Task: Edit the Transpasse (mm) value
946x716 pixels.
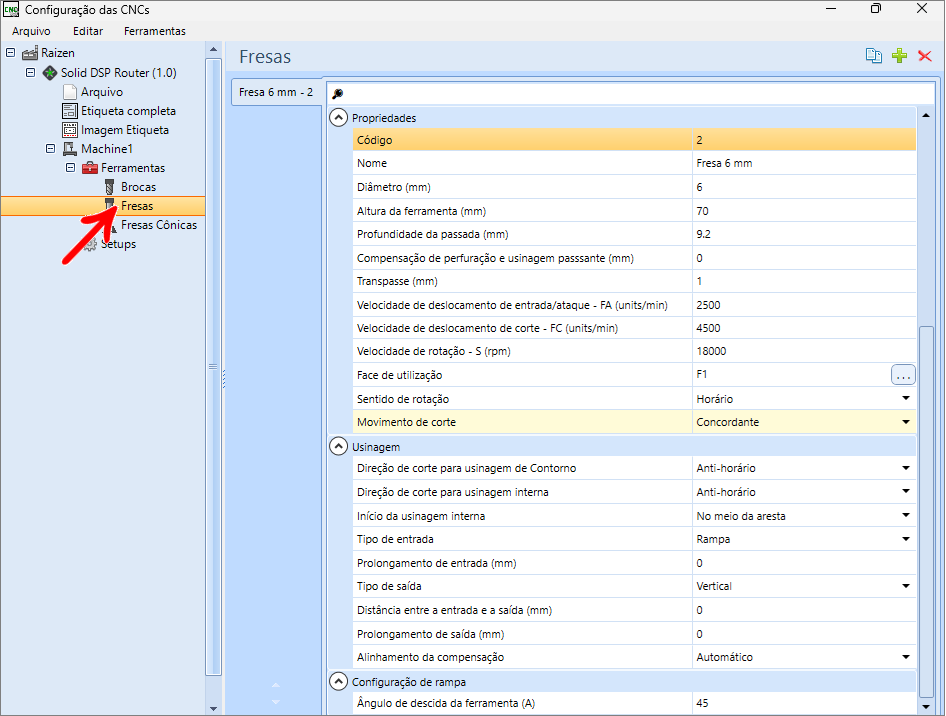Action: coord(804,281)
